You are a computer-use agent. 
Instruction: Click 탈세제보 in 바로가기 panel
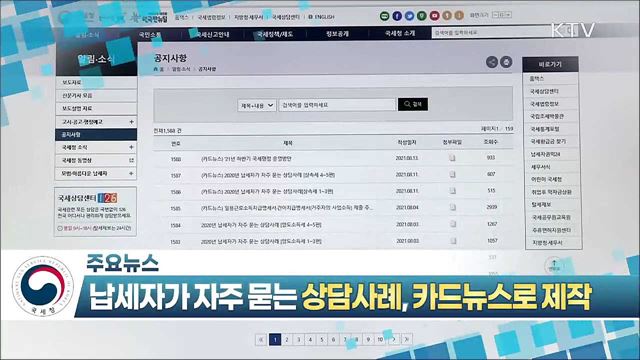point(541,204)
